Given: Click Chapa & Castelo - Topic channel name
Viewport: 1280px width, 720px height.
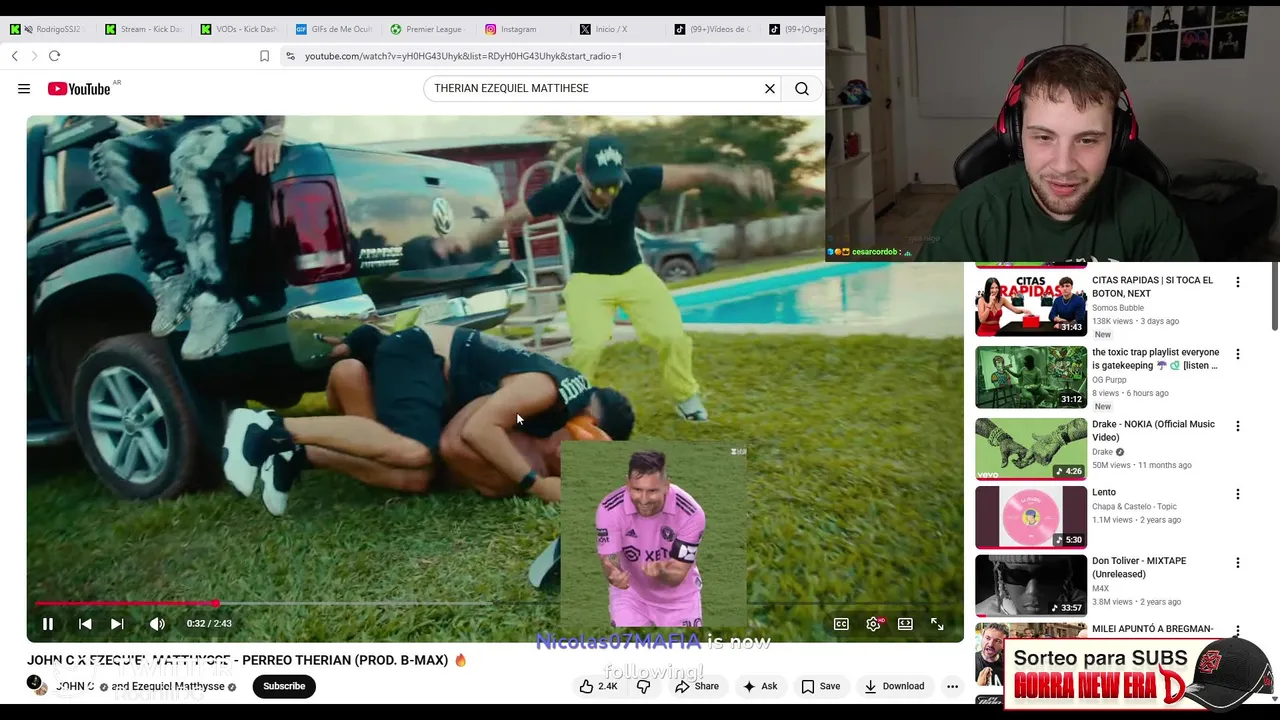Looking at the screenshot, I should [1134, 507].
